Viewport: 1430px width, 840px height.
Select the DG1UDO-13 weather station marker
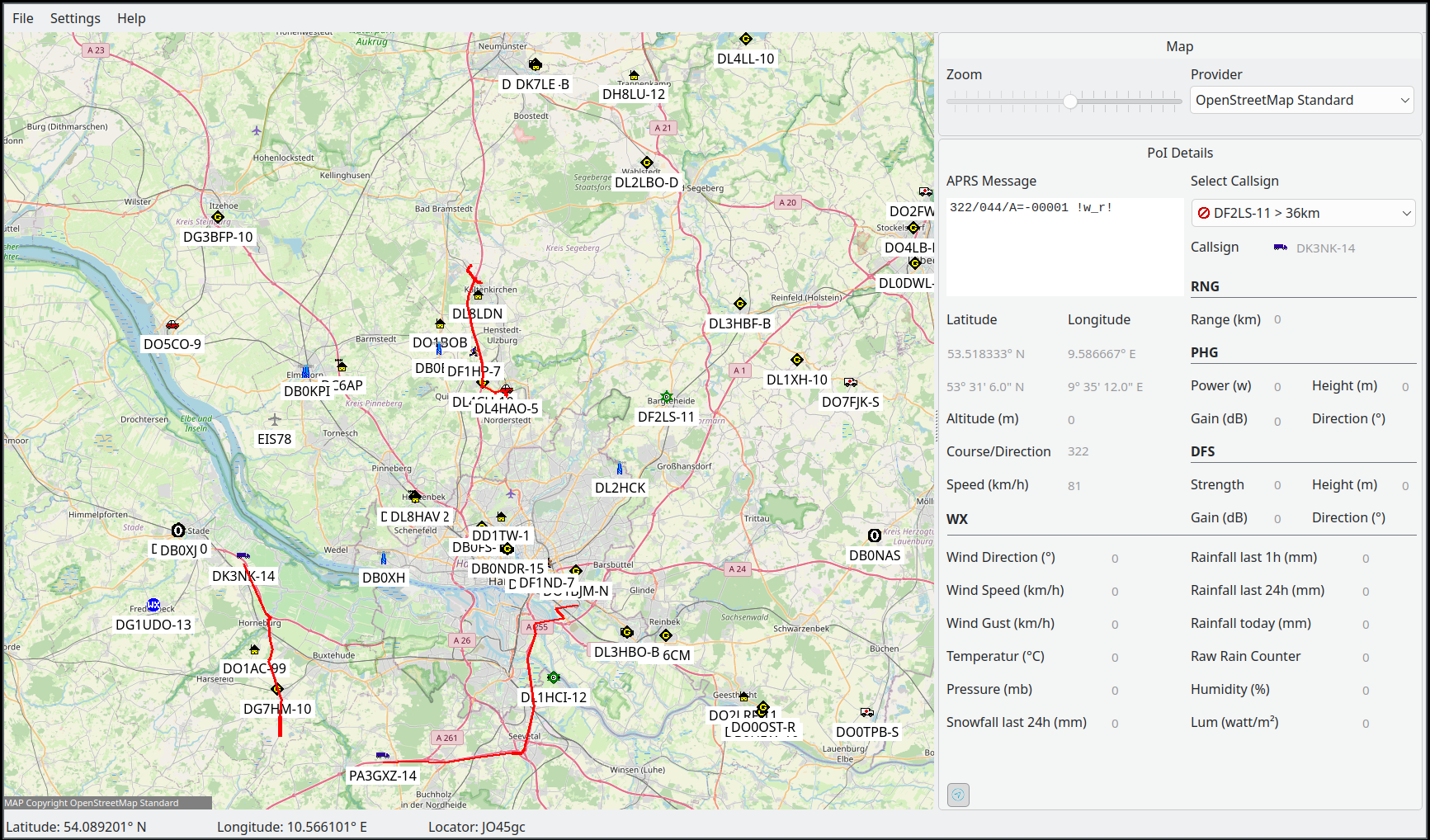(153, 606)
